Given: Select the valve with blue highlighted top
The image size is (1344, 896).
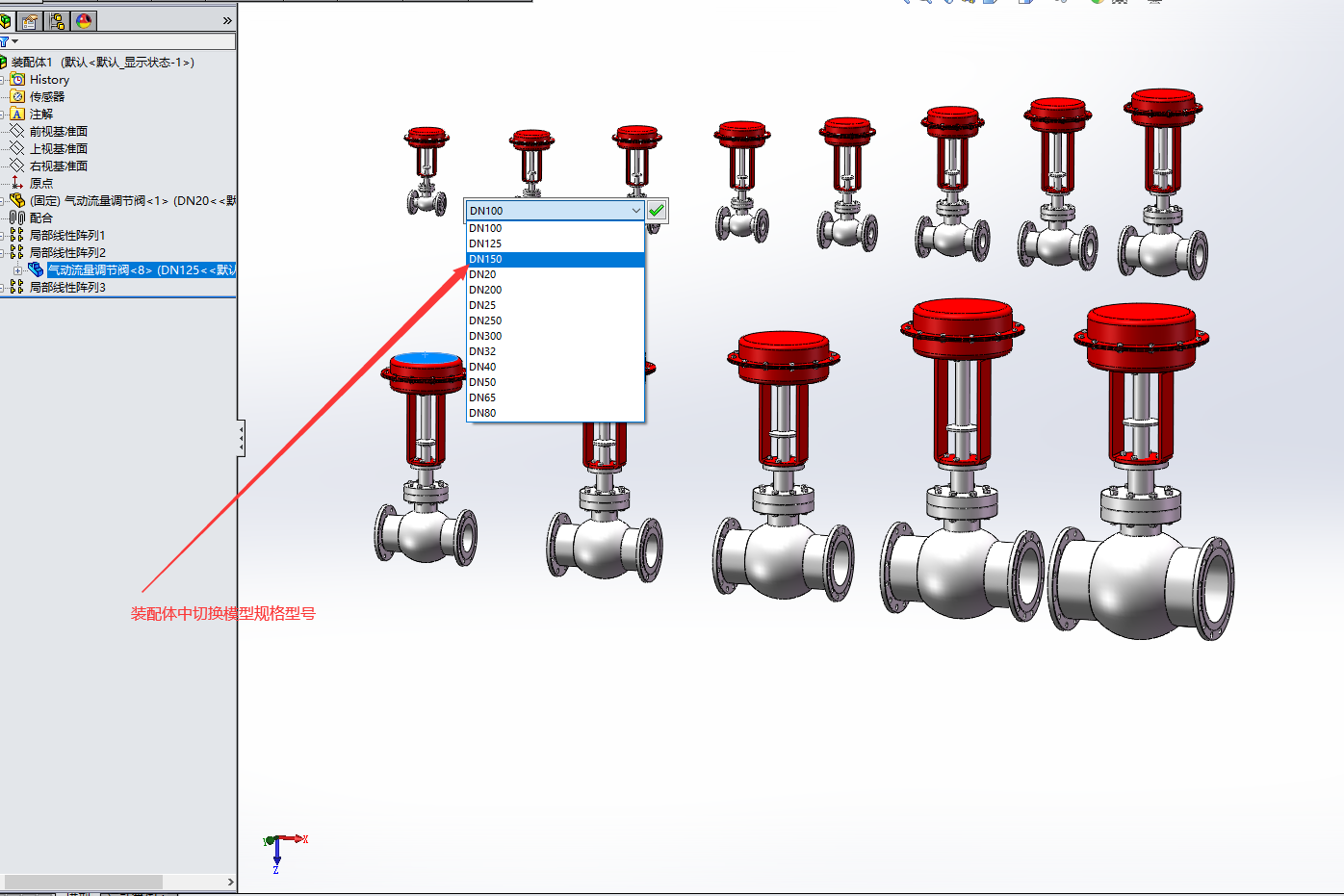Looking at the screenshot, I should pos(426,457).
